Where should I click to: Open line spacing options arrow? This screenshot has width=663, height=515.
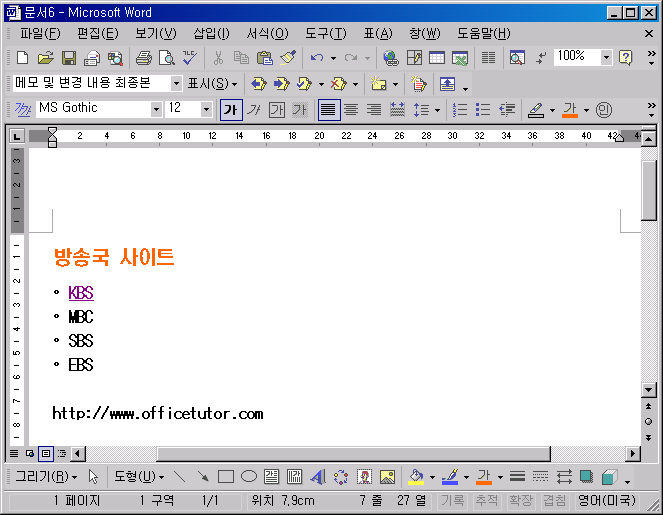(x=437, y=110)
